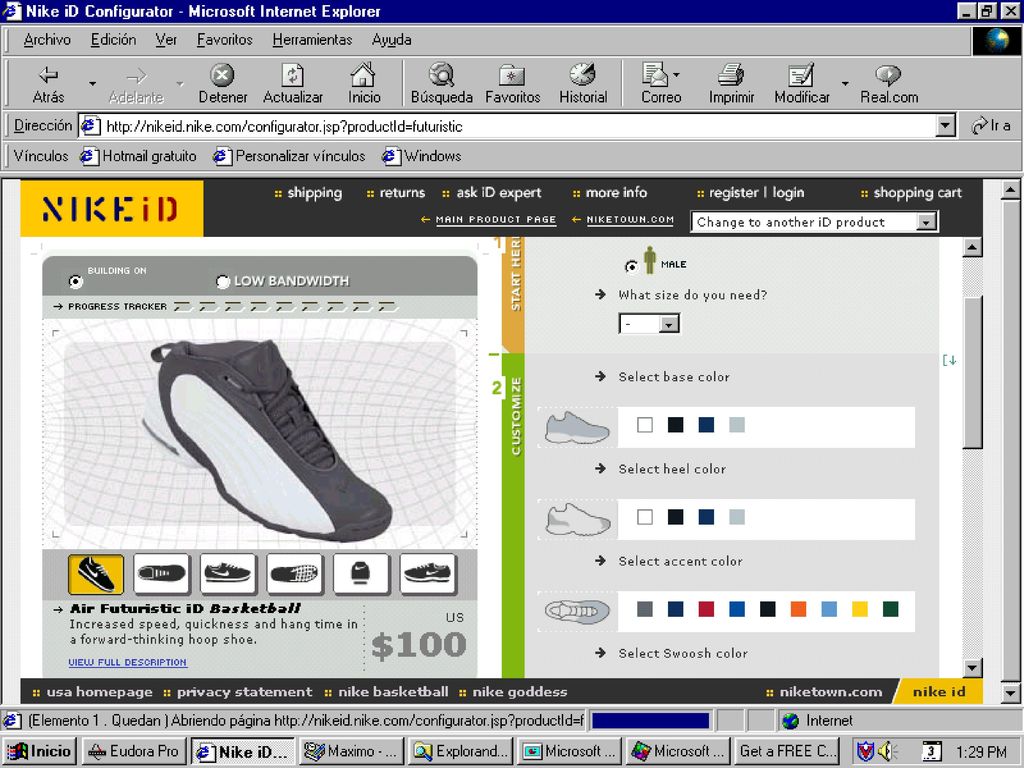This screenshot has height=768, width=1024.
Task: Select the top-down shoe view thumbnail
Action: pyautogui.click(x=161, y=574)
